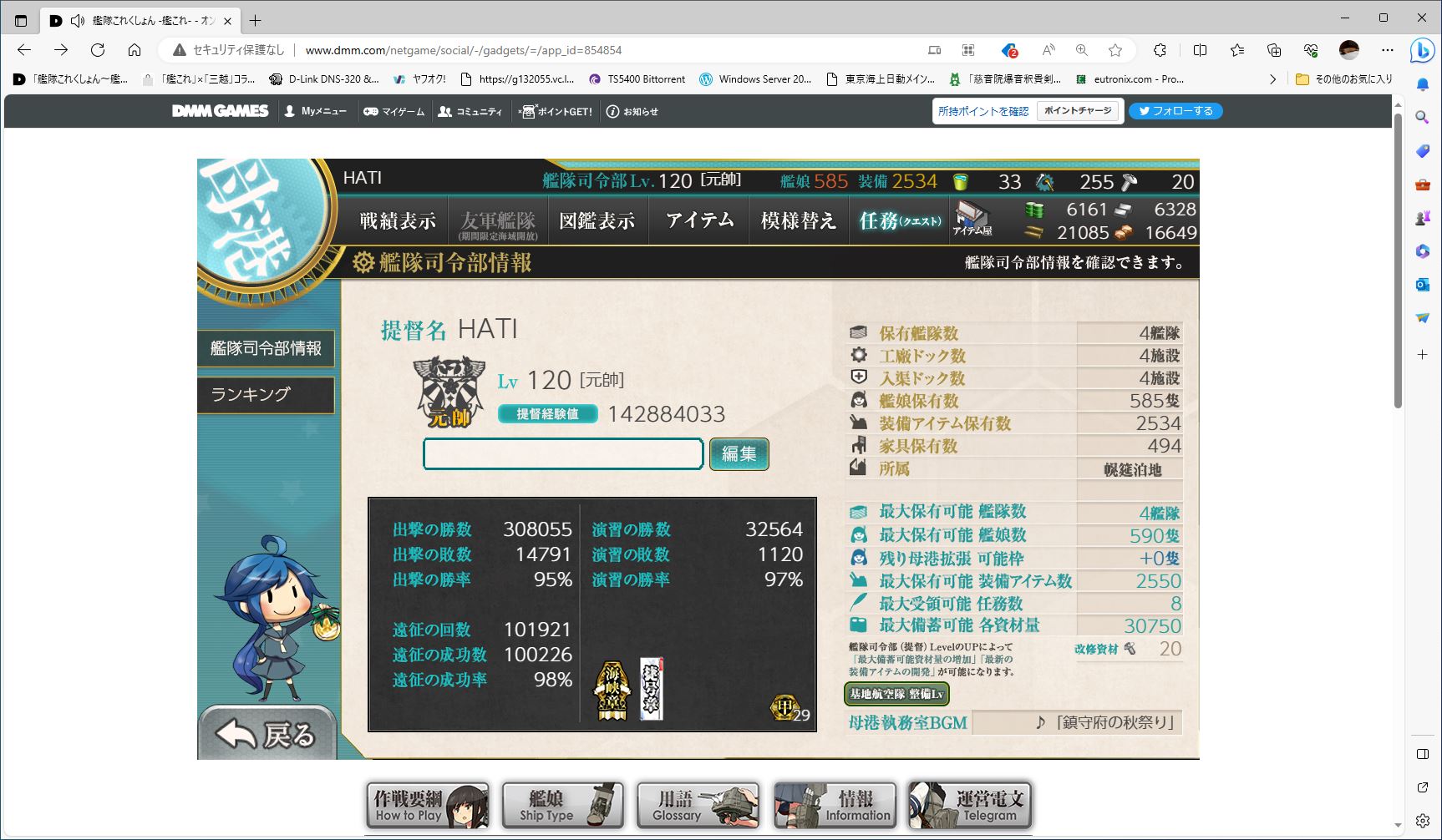Open the マイゲーム link
The height and width of the screenshot is (840, 1442).
click(x=394, y=111)
